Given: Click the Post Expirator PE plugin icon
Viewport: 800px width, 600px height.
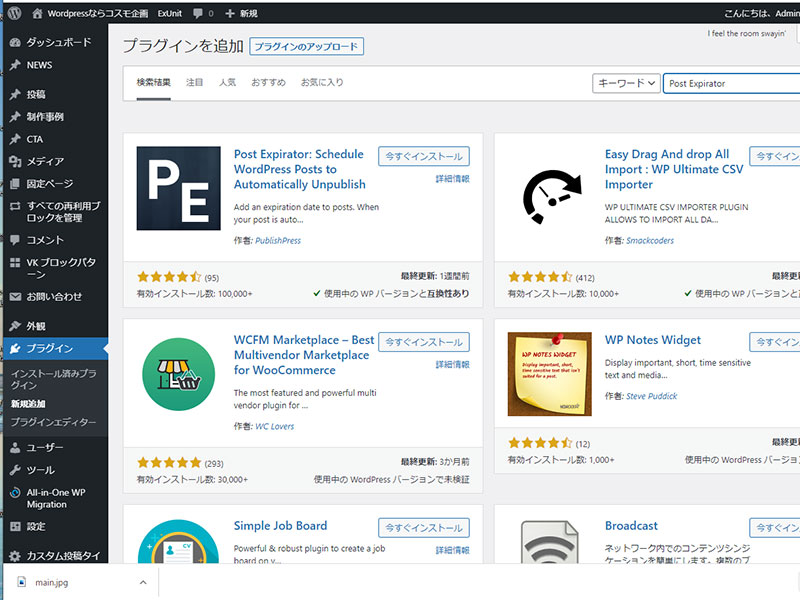Looking at the screenshot, I should (178, 189).
